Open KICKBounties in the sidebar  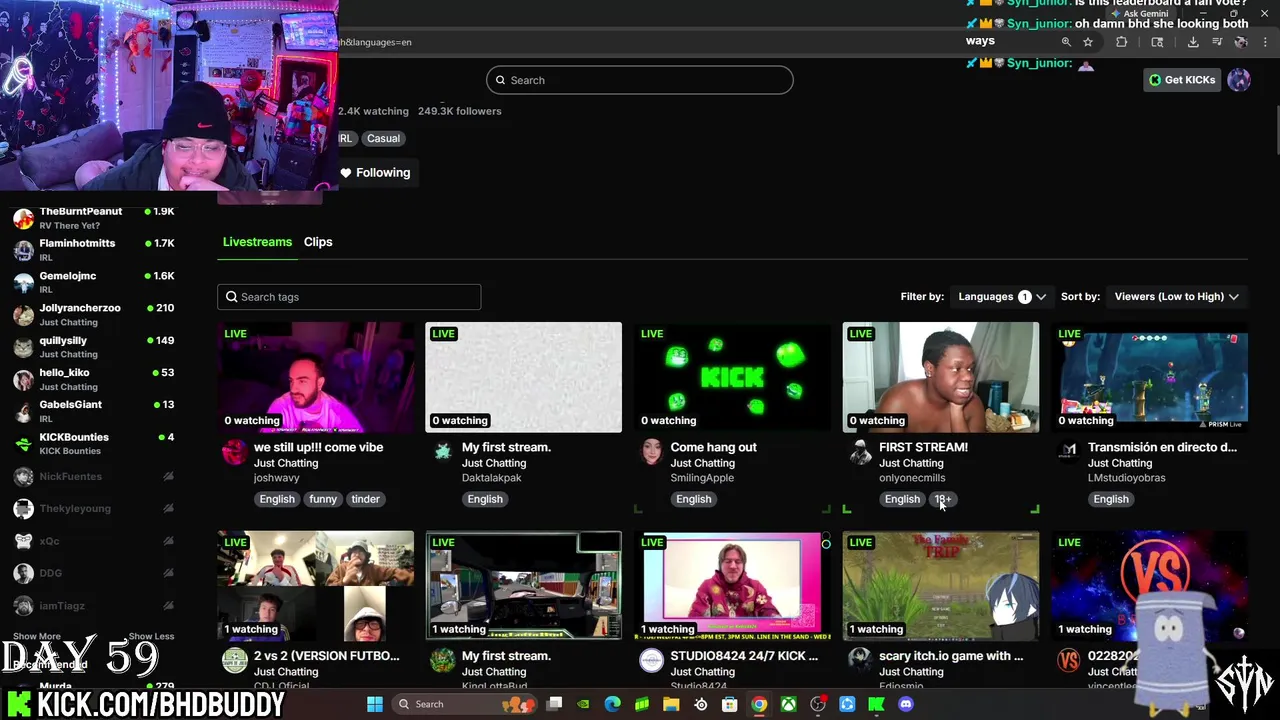[94, 444]
